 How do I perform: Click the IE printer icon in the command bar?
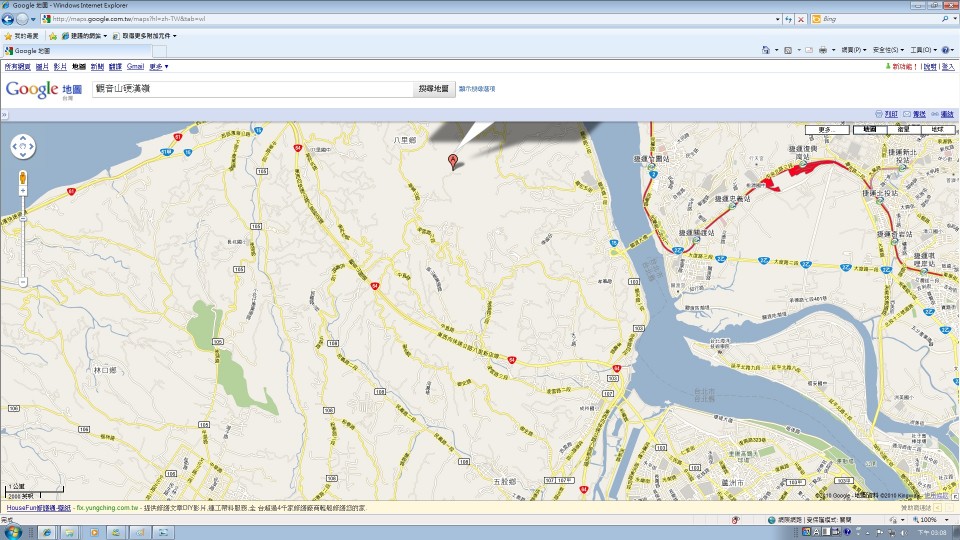822,49
